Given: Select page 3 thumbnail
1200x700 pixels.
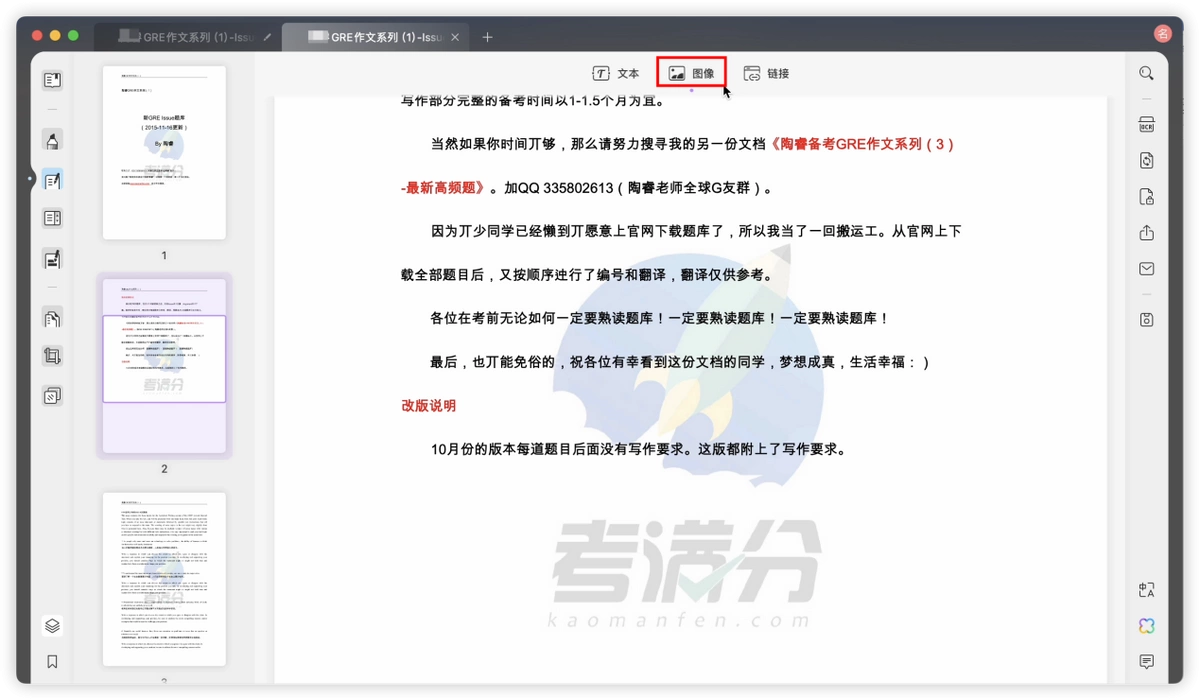Looking at the screenshot, I should [164, 578].
